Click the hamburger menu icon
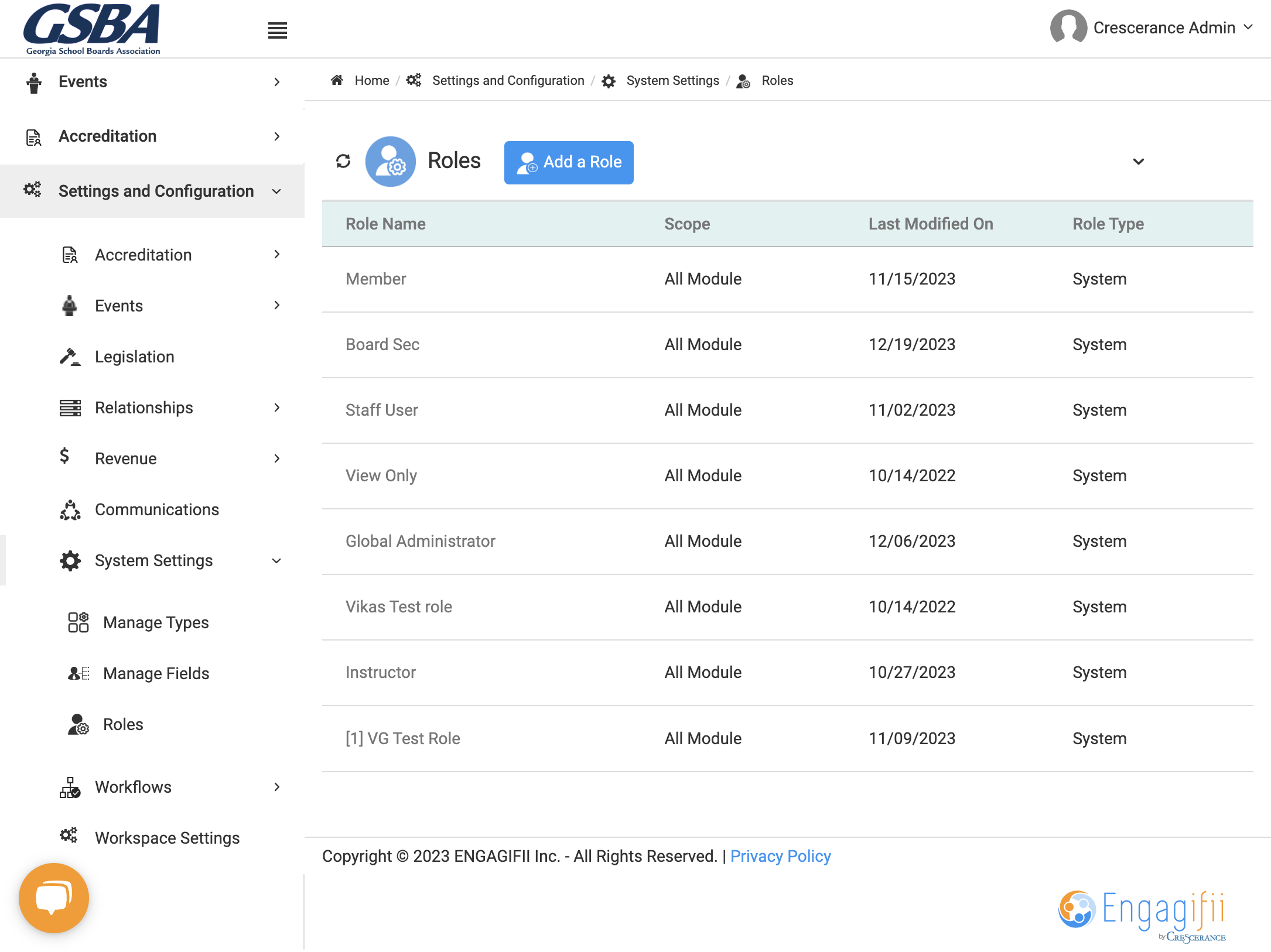The height and width of the screenshot is (952, 1271). [277, 30]
